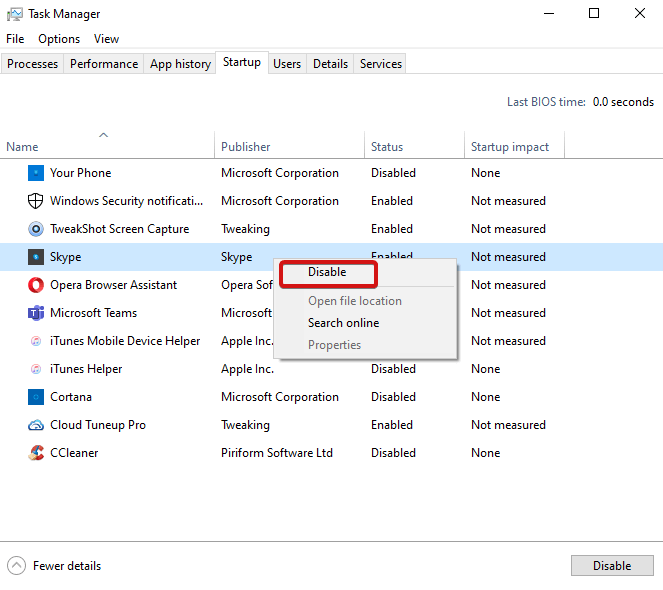
Task: Select the TweakShot Screen Capture icon
Action: tap(36, 229)
